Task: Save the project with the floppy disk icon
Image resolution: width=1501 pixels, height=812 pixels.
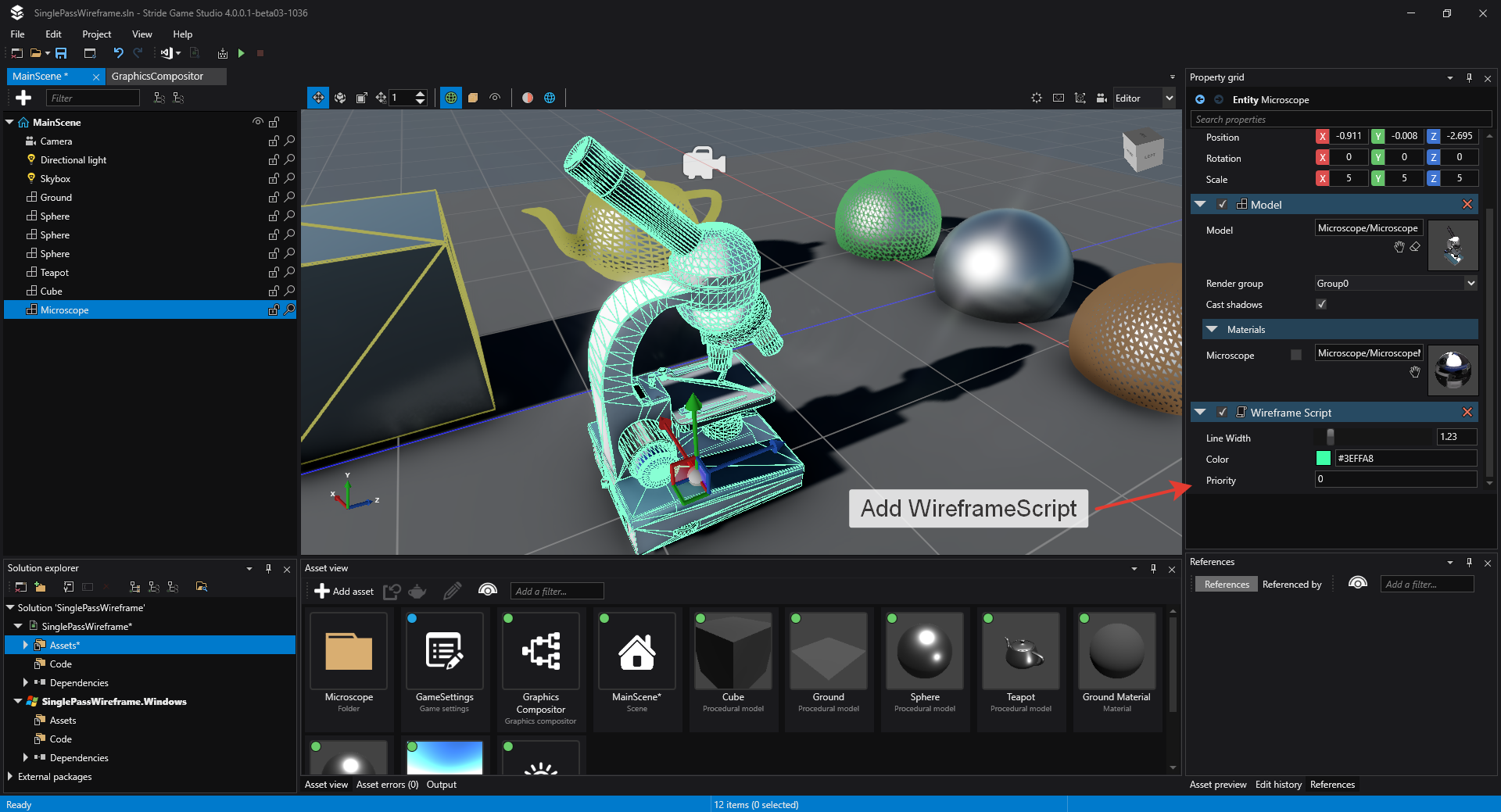Action: click(61, 53)
